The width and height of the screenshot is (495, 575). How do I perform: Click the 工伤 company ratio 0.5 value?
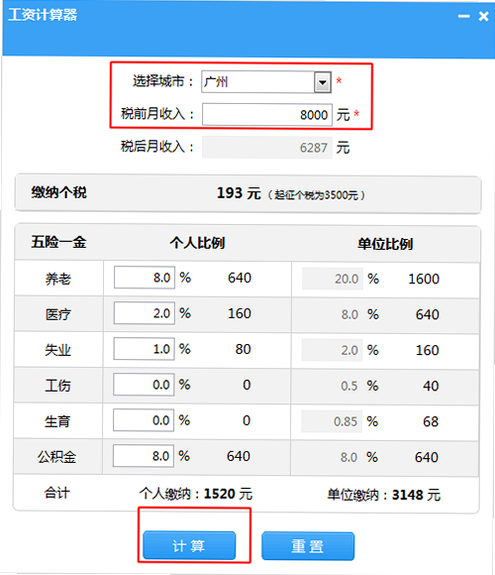[349, 386]
